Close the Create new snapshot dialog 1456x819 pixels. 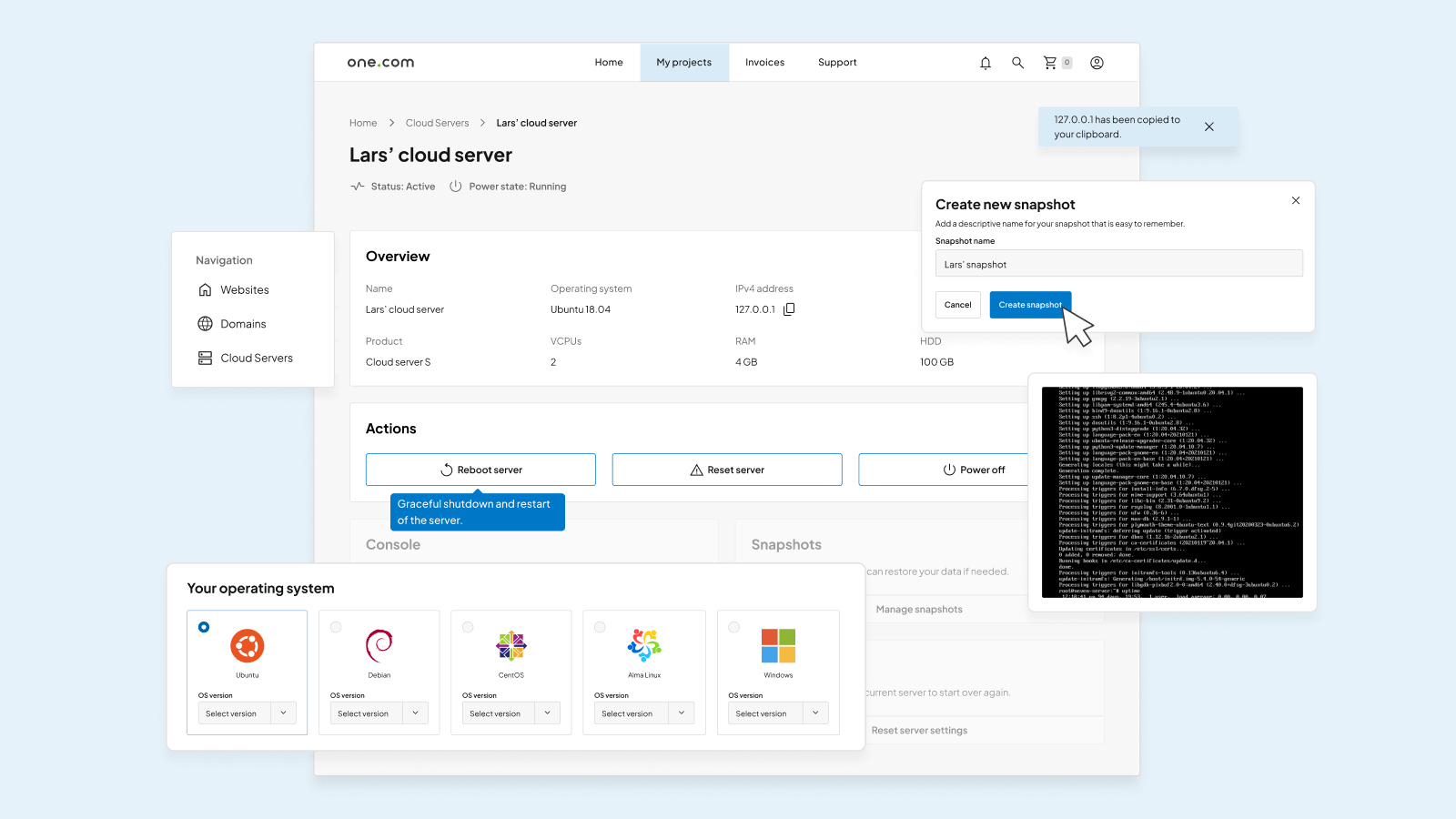[1296, 200]
